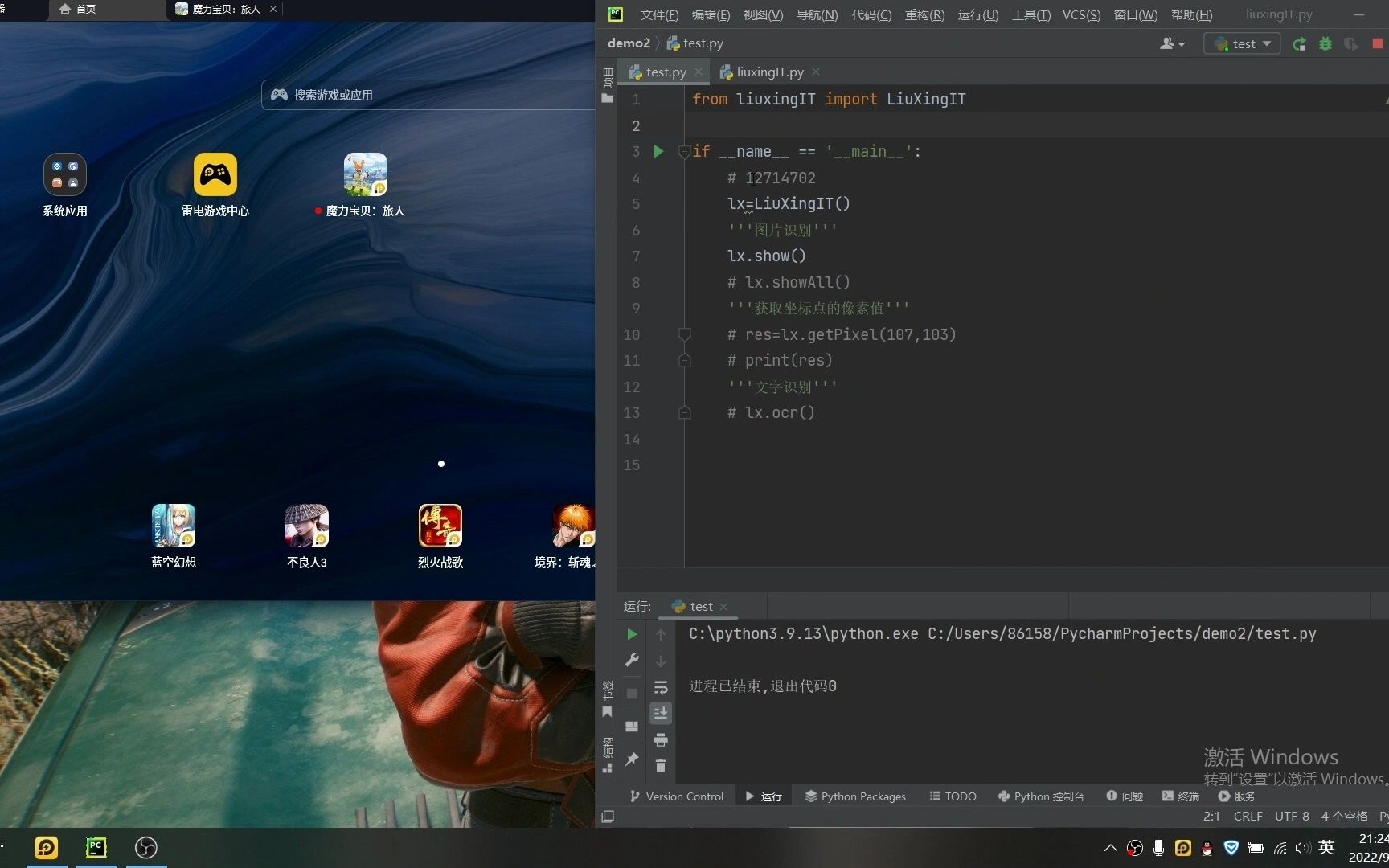The height and width of the screenshot is (868, 1389).
Task: Click the up arrow in Run panel
Action: [x=661, y=635]
